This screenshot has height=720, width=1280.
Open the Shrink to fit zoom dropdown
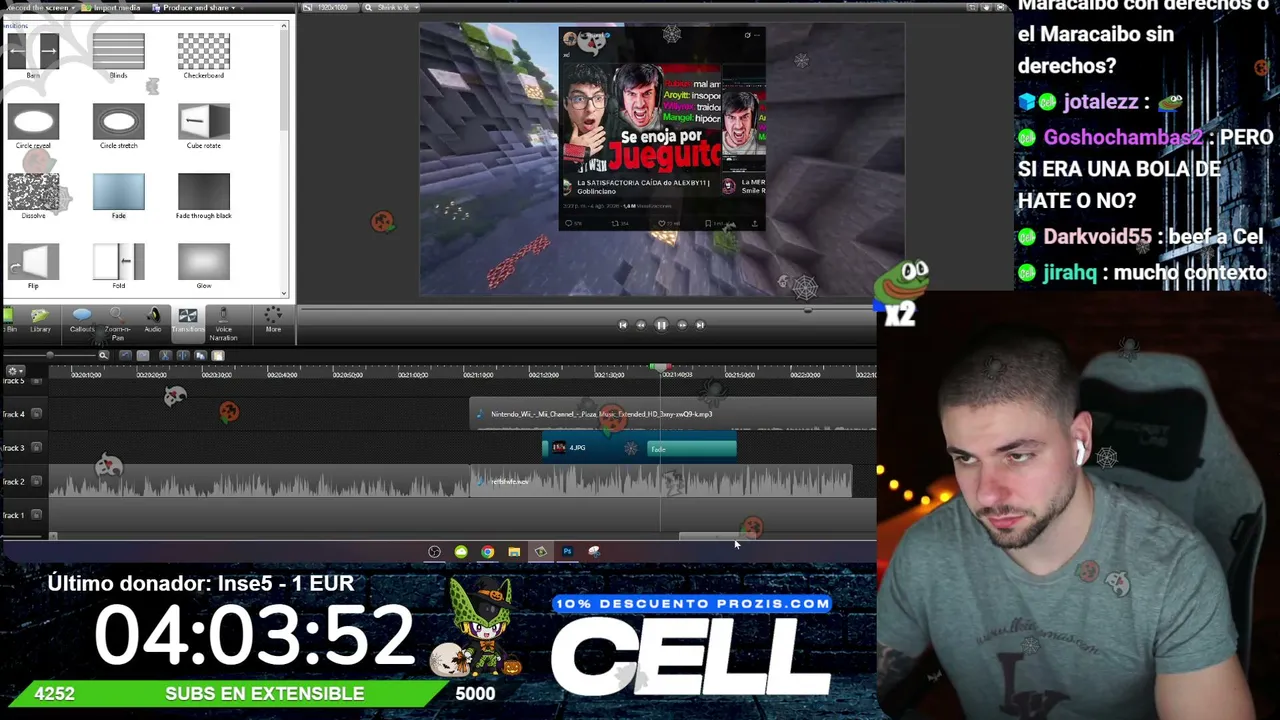[x=390, y=8]
